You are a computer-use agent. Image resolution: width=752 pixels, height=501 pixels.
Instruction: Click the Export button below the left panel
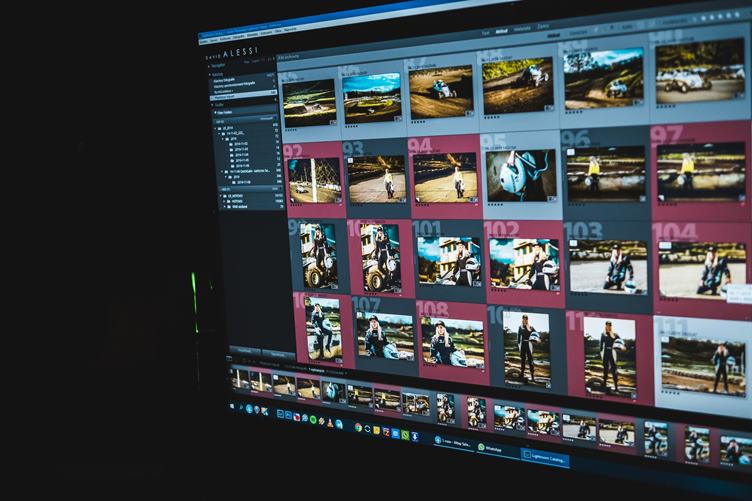(278, 355)
